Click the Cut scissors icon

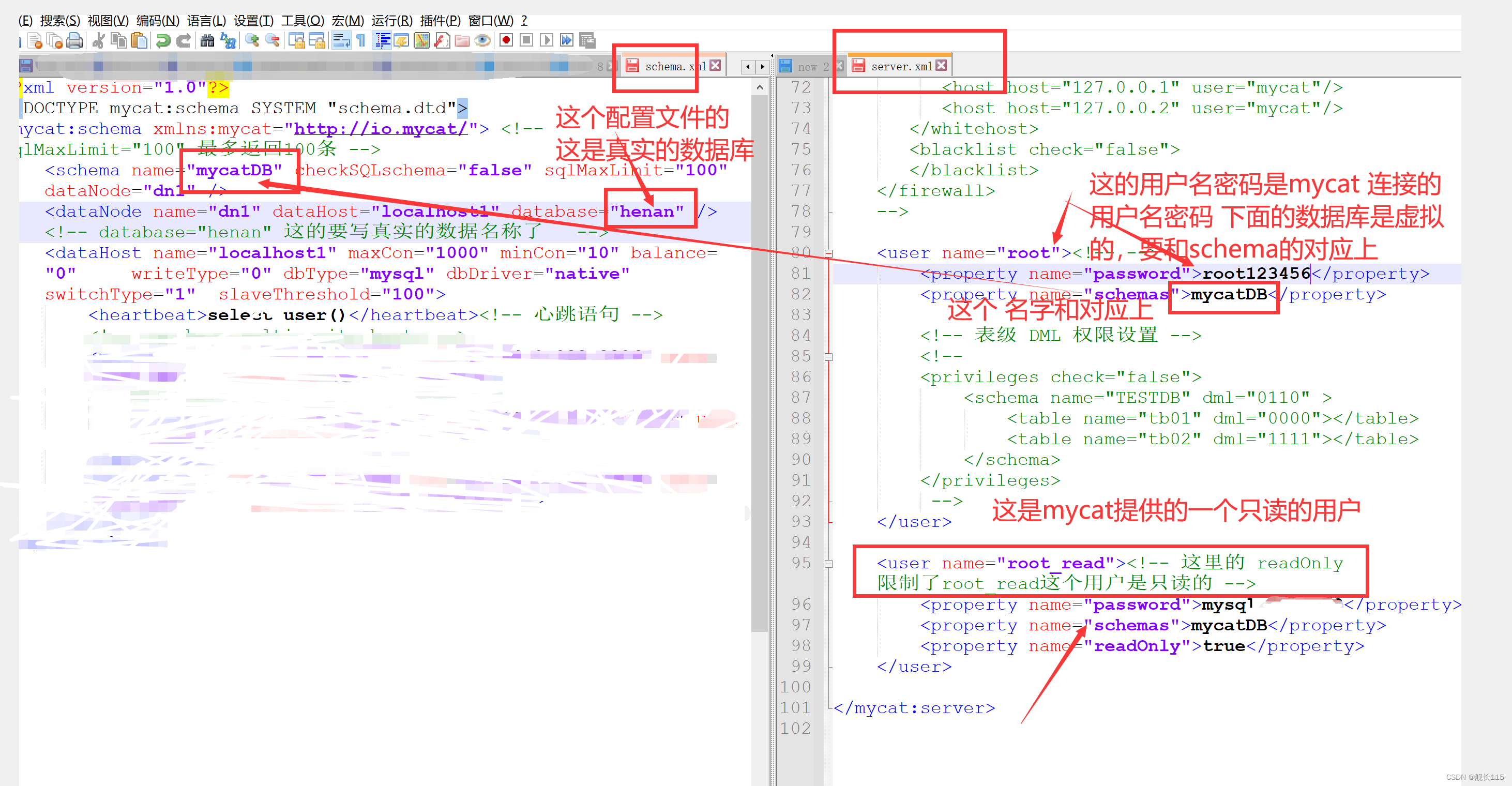[x=99, y=40]
